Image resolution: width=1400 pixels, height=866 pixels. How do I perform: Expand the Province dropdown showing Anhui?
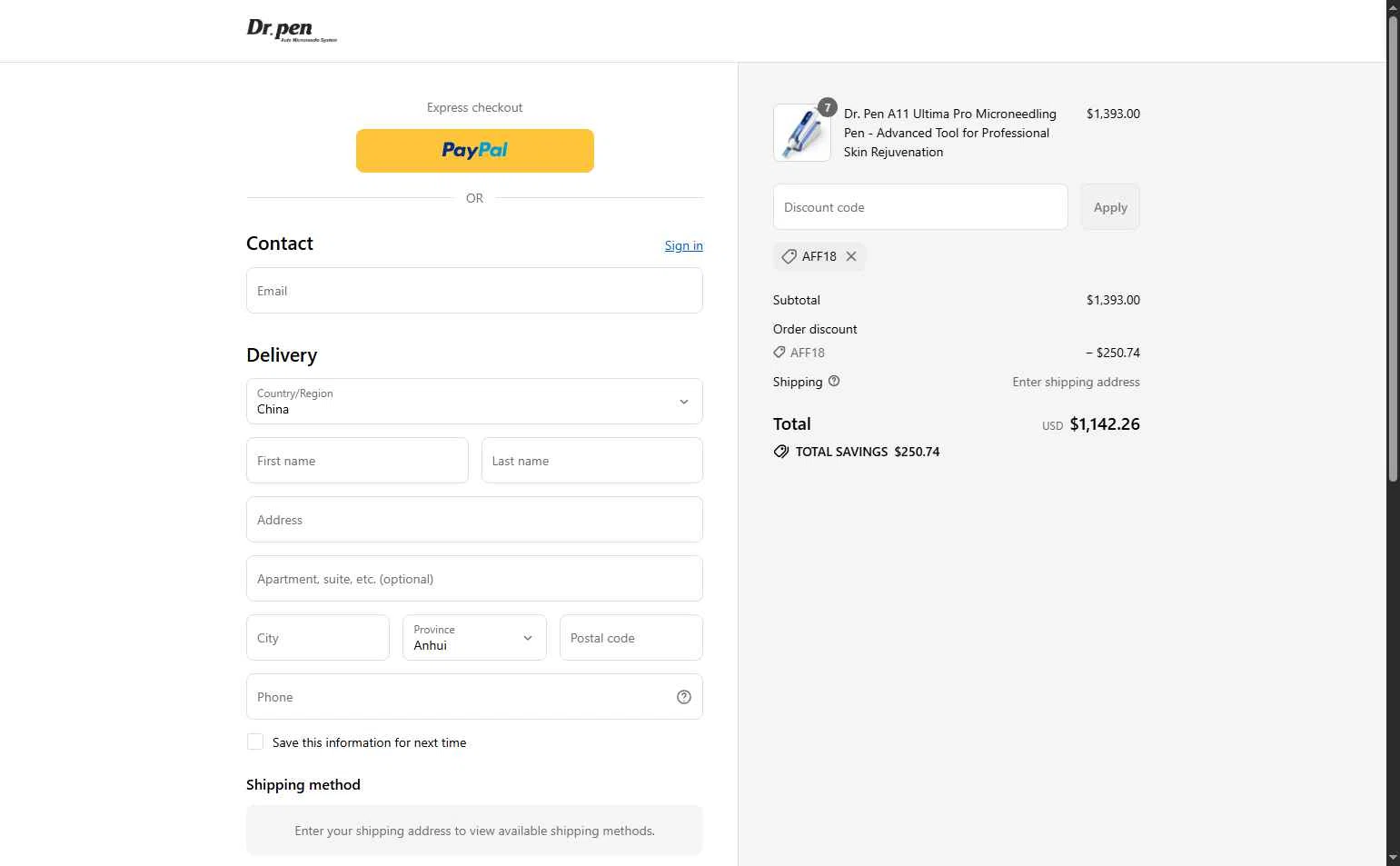[474, 638]
